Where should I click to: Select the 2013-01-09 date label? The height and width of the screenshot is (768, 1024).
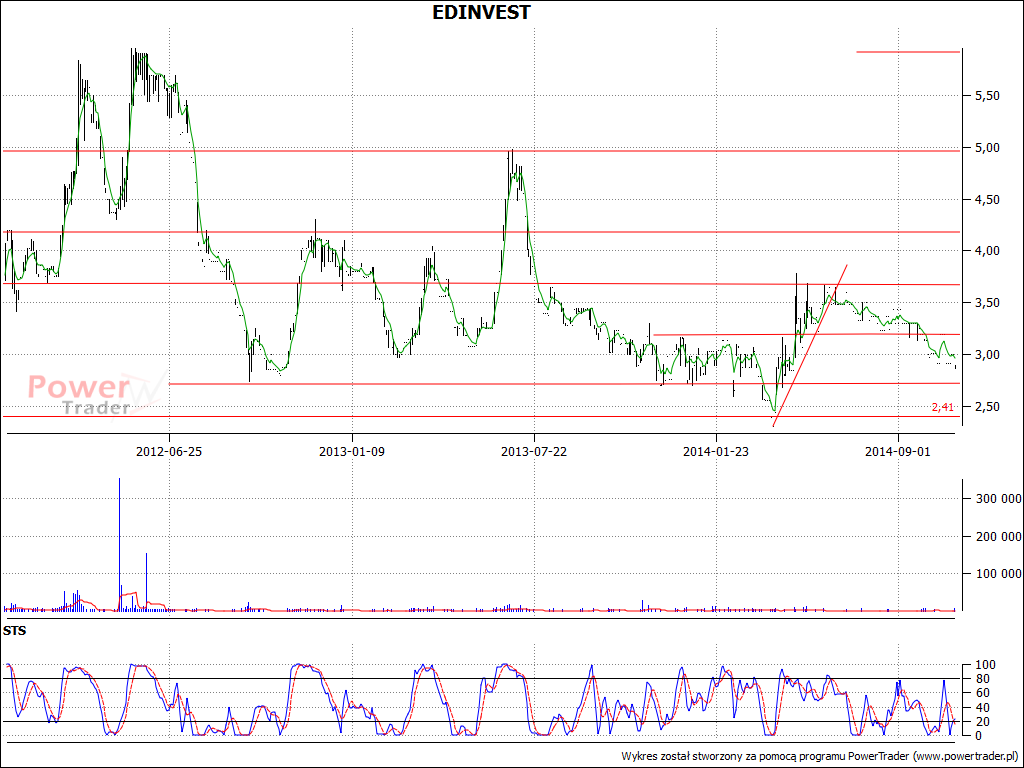[x=352, y=451]
